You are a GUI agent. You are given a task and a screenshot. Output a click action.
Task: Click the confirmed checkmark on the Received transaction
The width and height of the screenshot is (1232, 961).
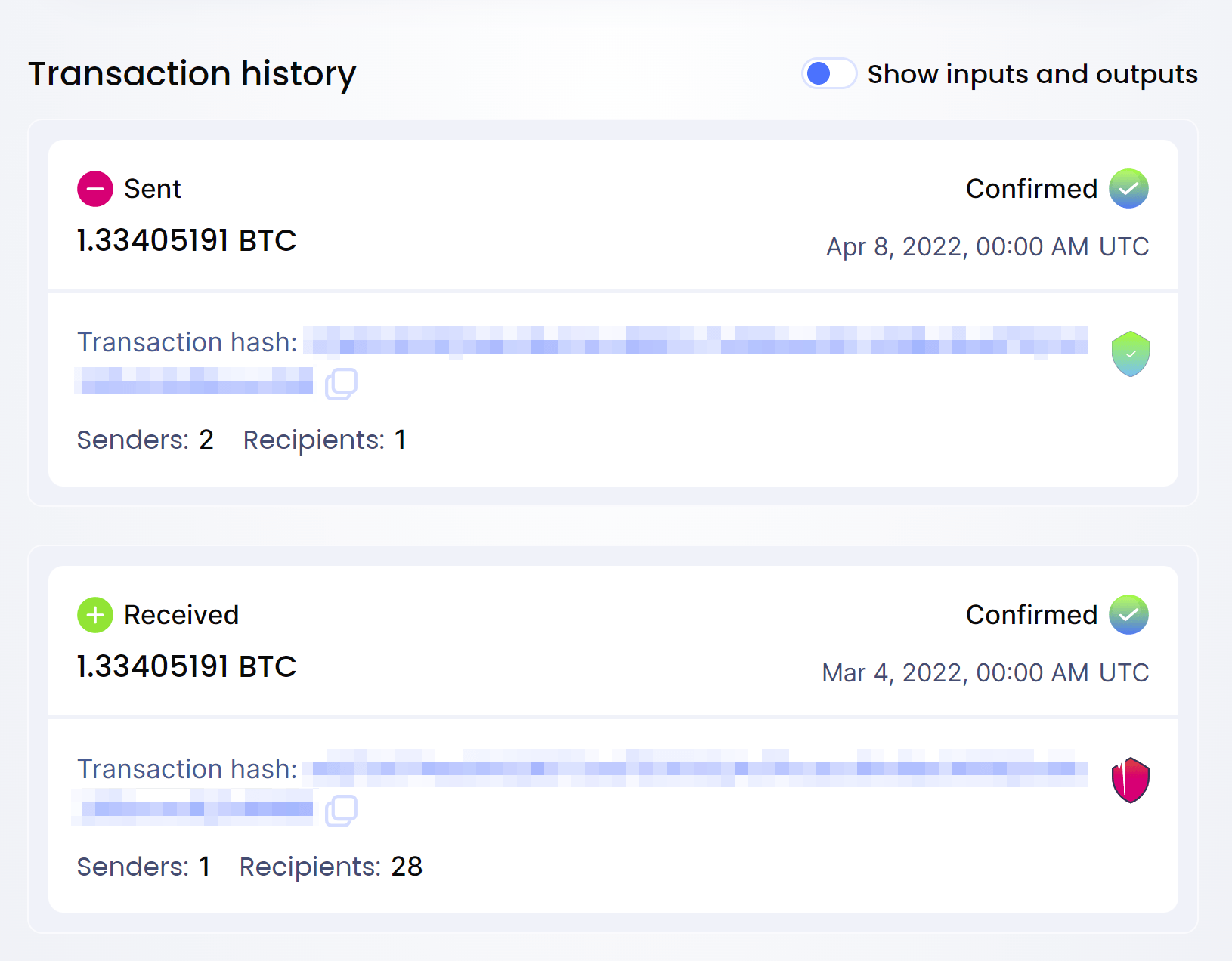click(1128, 615)
